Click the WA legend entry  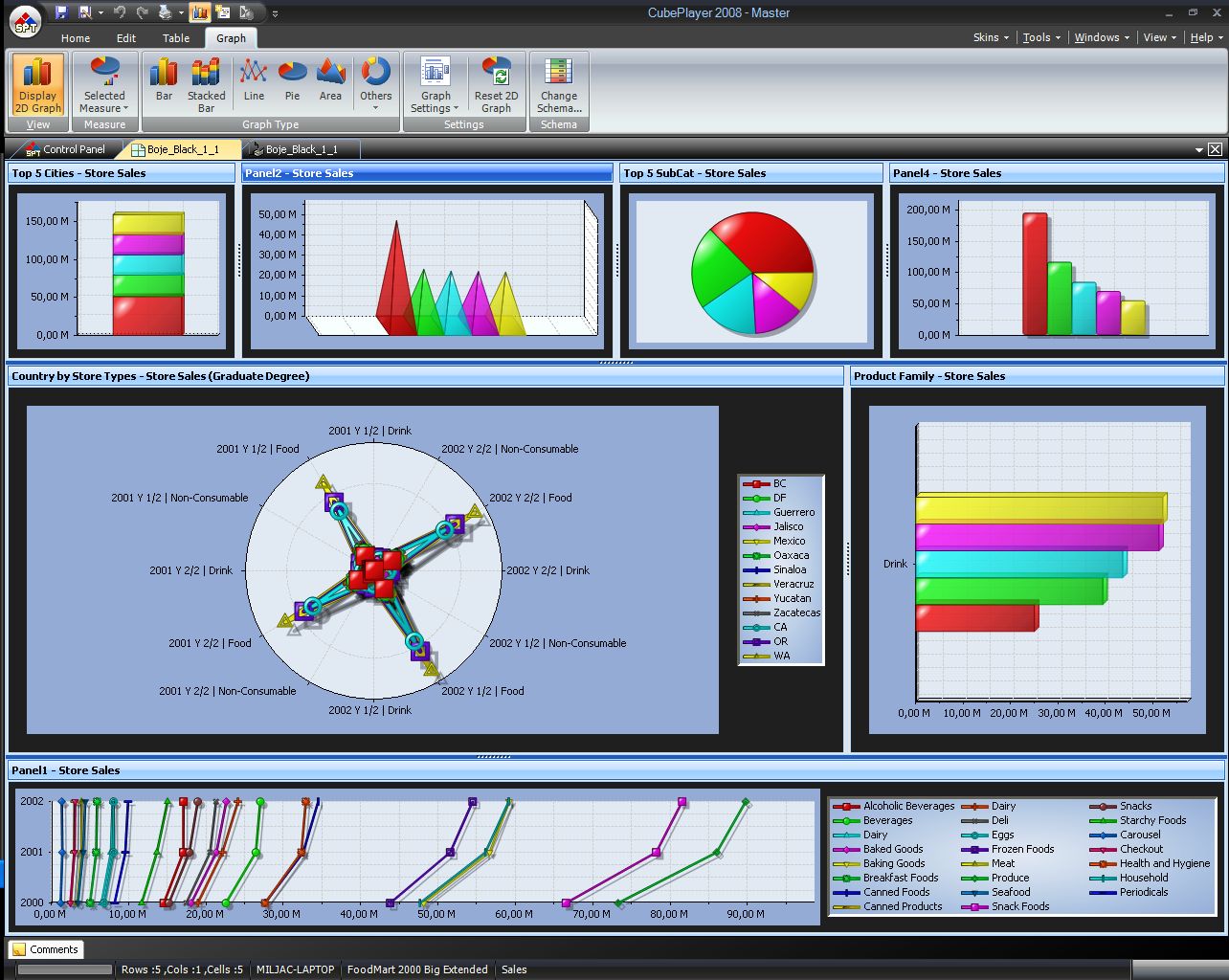click(x=767, y=656)
